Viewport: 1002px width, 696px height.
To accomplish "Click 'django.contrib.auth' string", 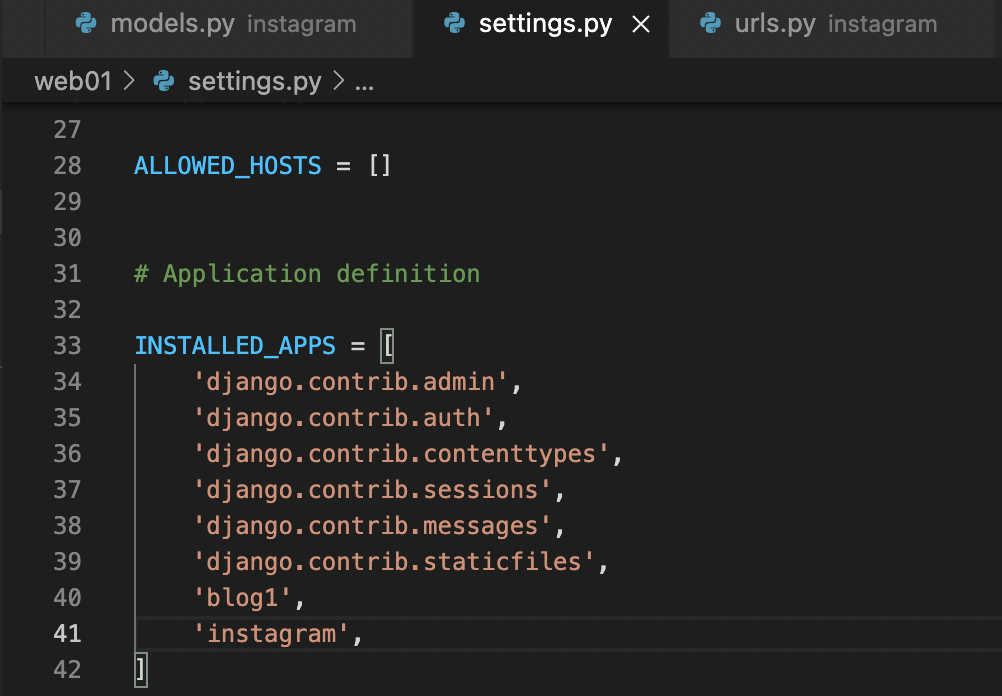I will pos(343,418).
